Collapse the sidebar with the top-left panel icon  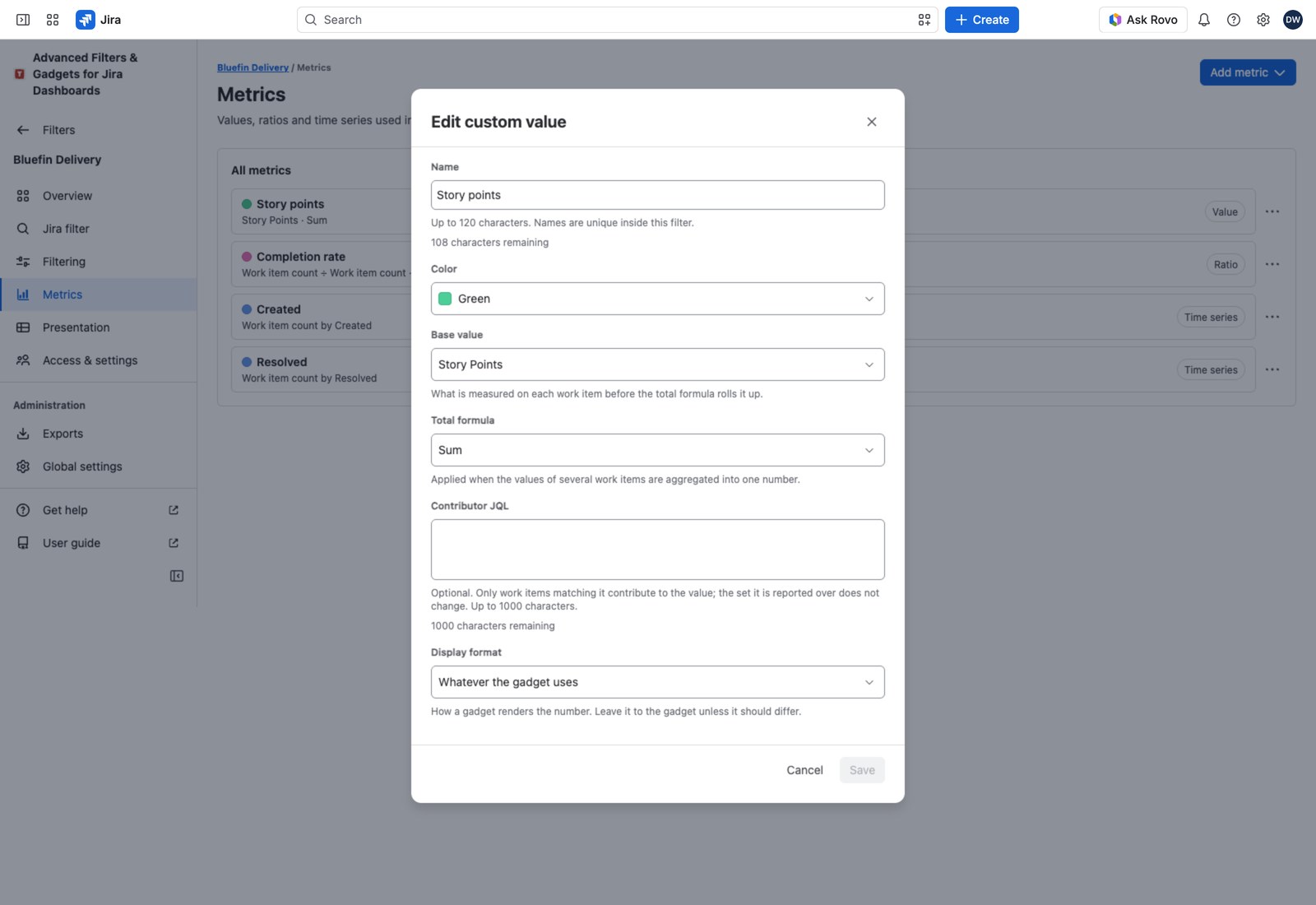[23, 20]
